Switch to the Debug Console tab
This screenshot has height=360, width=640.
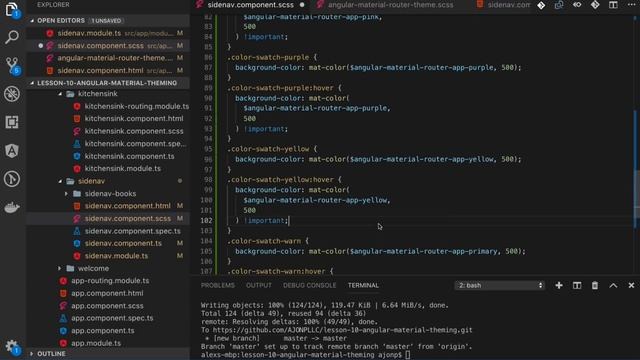(309, 285)
